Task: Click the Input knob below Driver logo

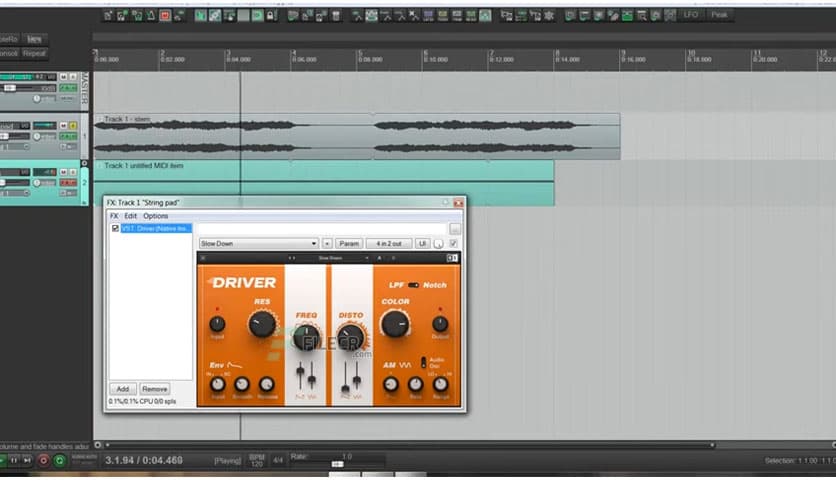Action: point(217,324)
